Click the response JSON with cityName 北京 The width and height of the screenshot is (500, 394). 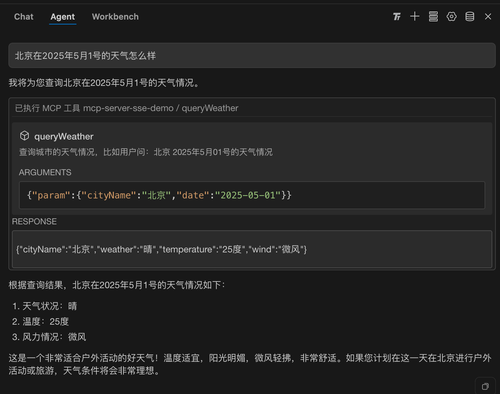252,249
